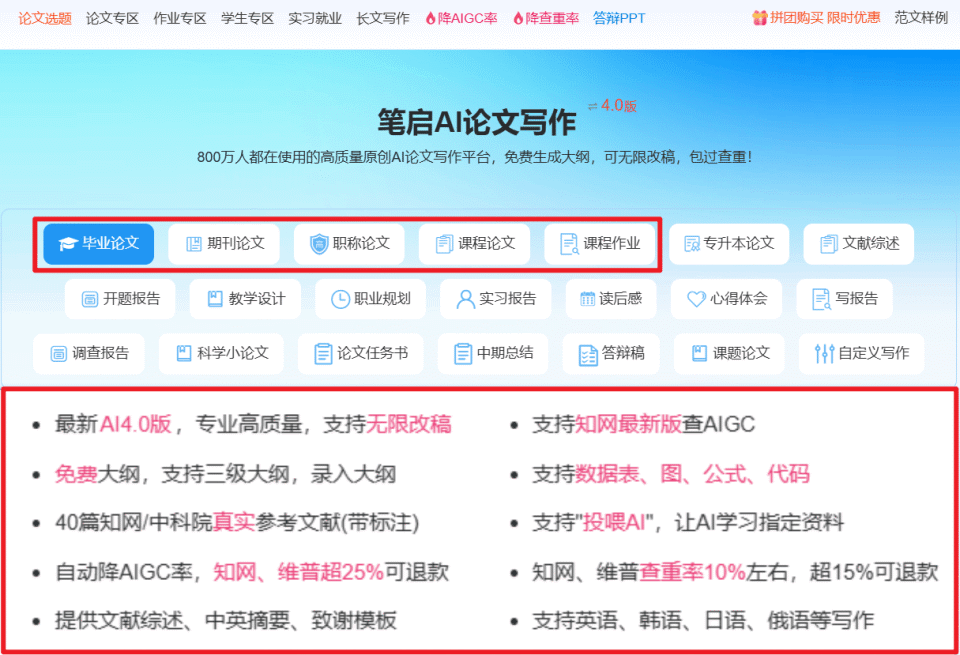Screen dimensions: 960x655
Task: Select 实习报告 type label
Action: [x=508, y=299]
